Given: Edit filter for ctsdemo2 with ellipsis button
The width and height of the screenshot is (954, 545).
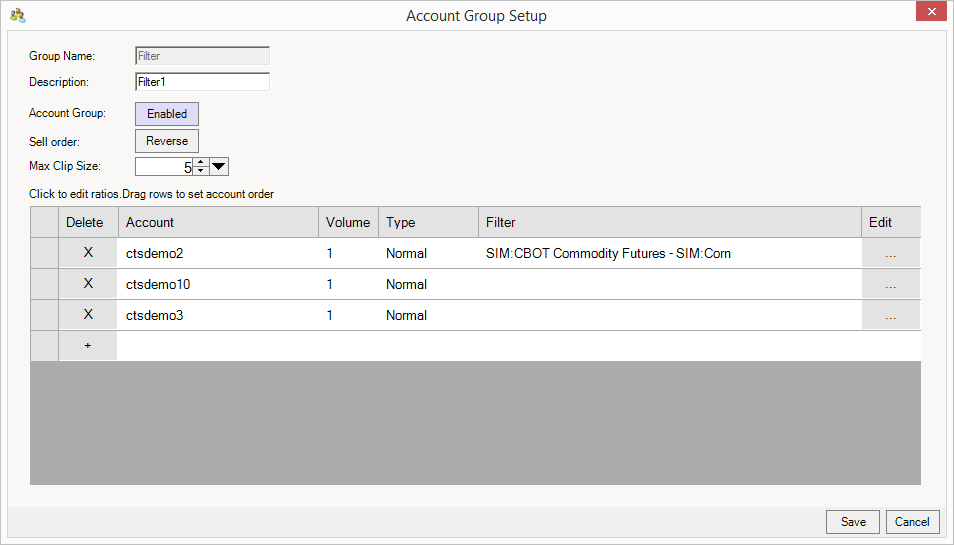Looking at the screenshot, I should [x=890, y=254].
